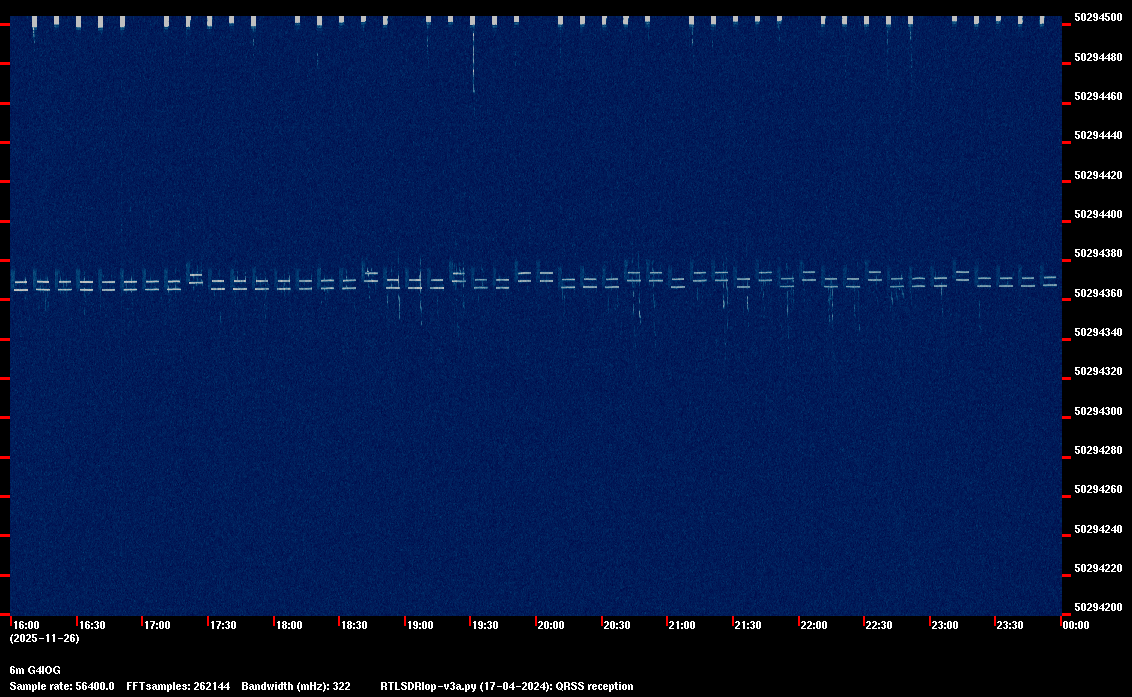Image resolution: width=1132 pixels, height=697 pixels.
Task: Click the (2025-11-26) date label
Action: pyautogui.click(x=44, y=638)
